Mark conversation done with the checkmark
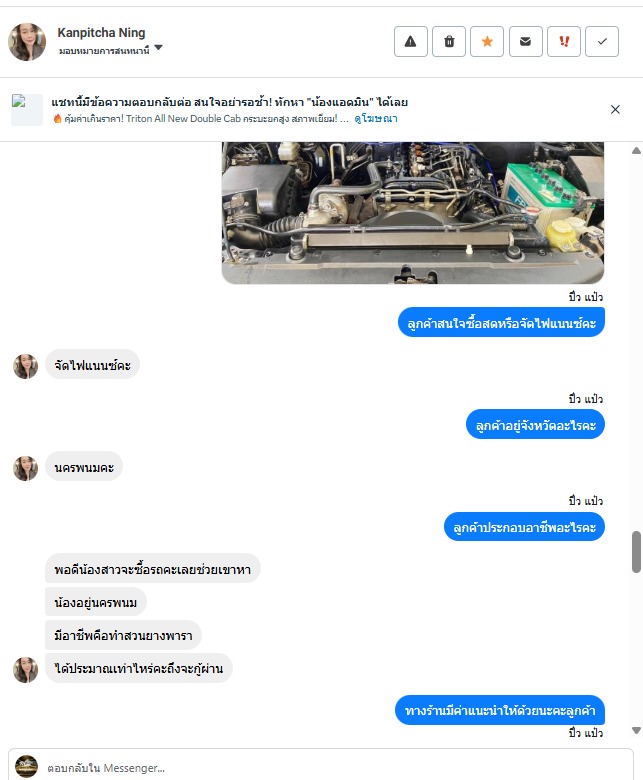Image resolution: width=643 pixels, height=780 pixels. click(602, 41)
